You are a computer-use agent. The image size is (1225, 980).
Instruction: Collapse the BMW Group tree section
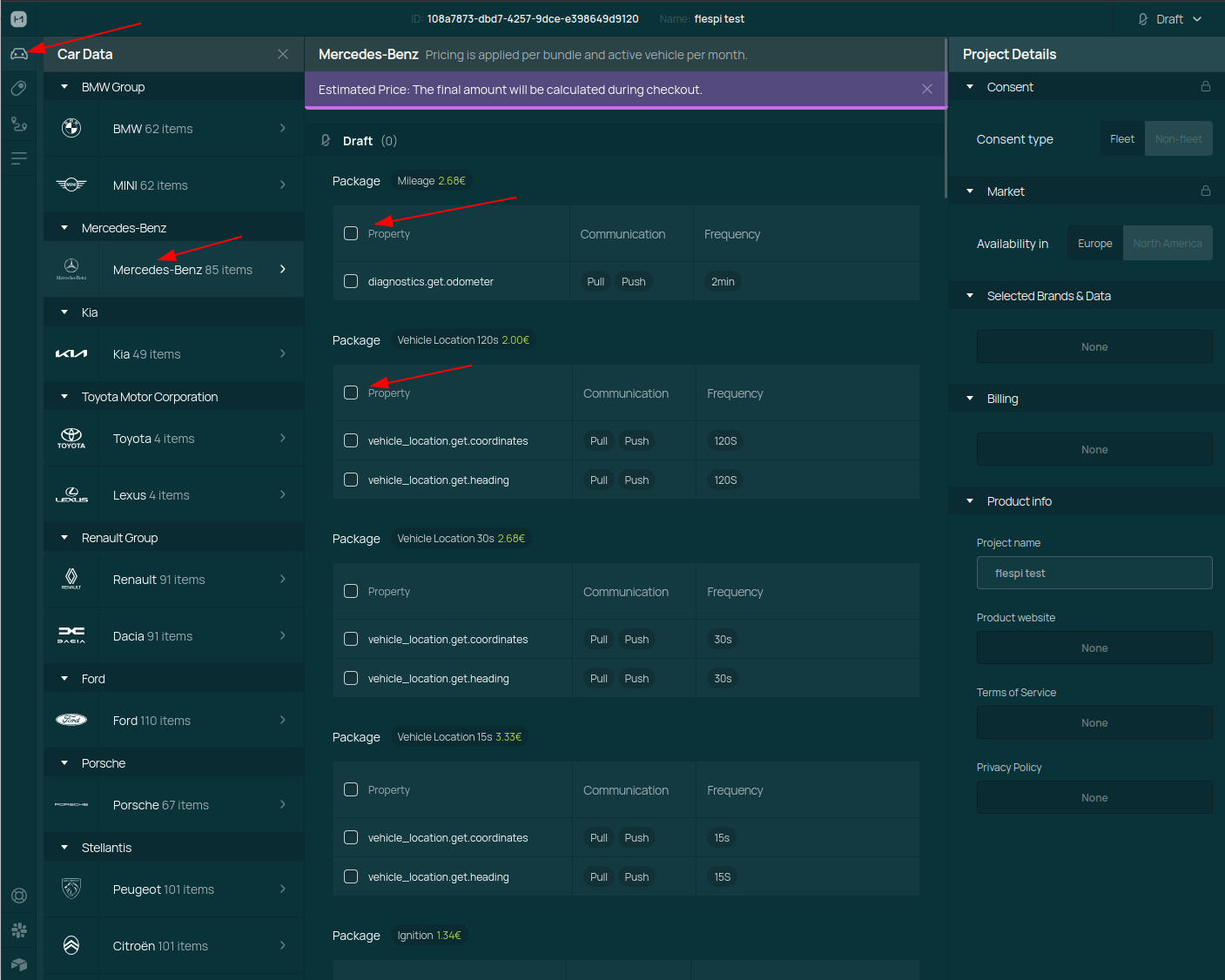point(64,87)
